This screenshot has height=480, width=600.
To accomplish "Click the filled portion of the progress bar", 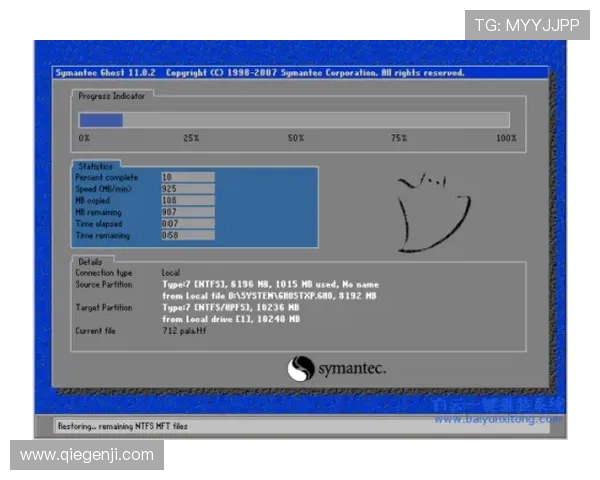I will click(101, 120).
